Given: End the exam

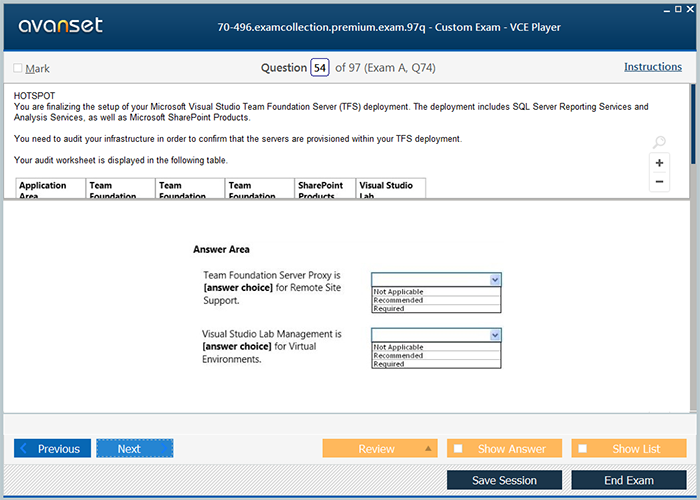Looking at the screenshot, I should (629, 480).
